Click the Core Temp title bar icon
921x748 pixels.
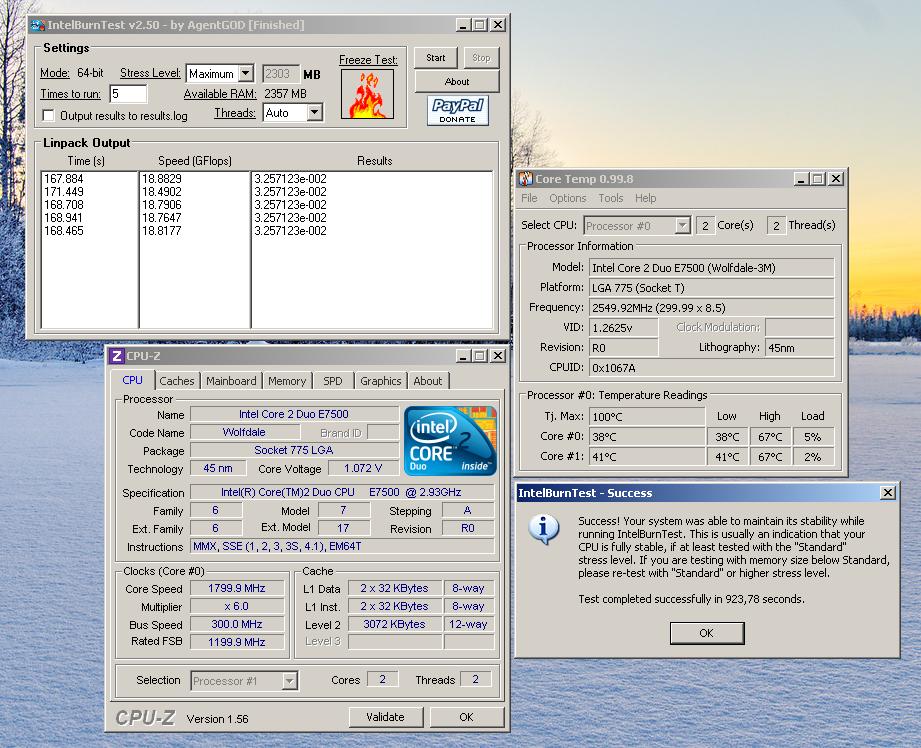coord(526,179)
